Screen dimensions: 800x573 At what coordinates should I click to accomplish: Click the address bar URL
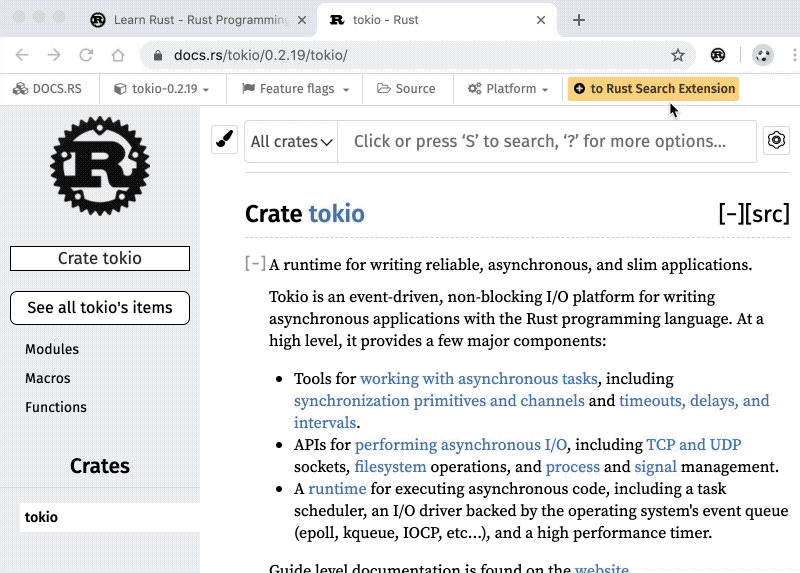pos(261,55)
